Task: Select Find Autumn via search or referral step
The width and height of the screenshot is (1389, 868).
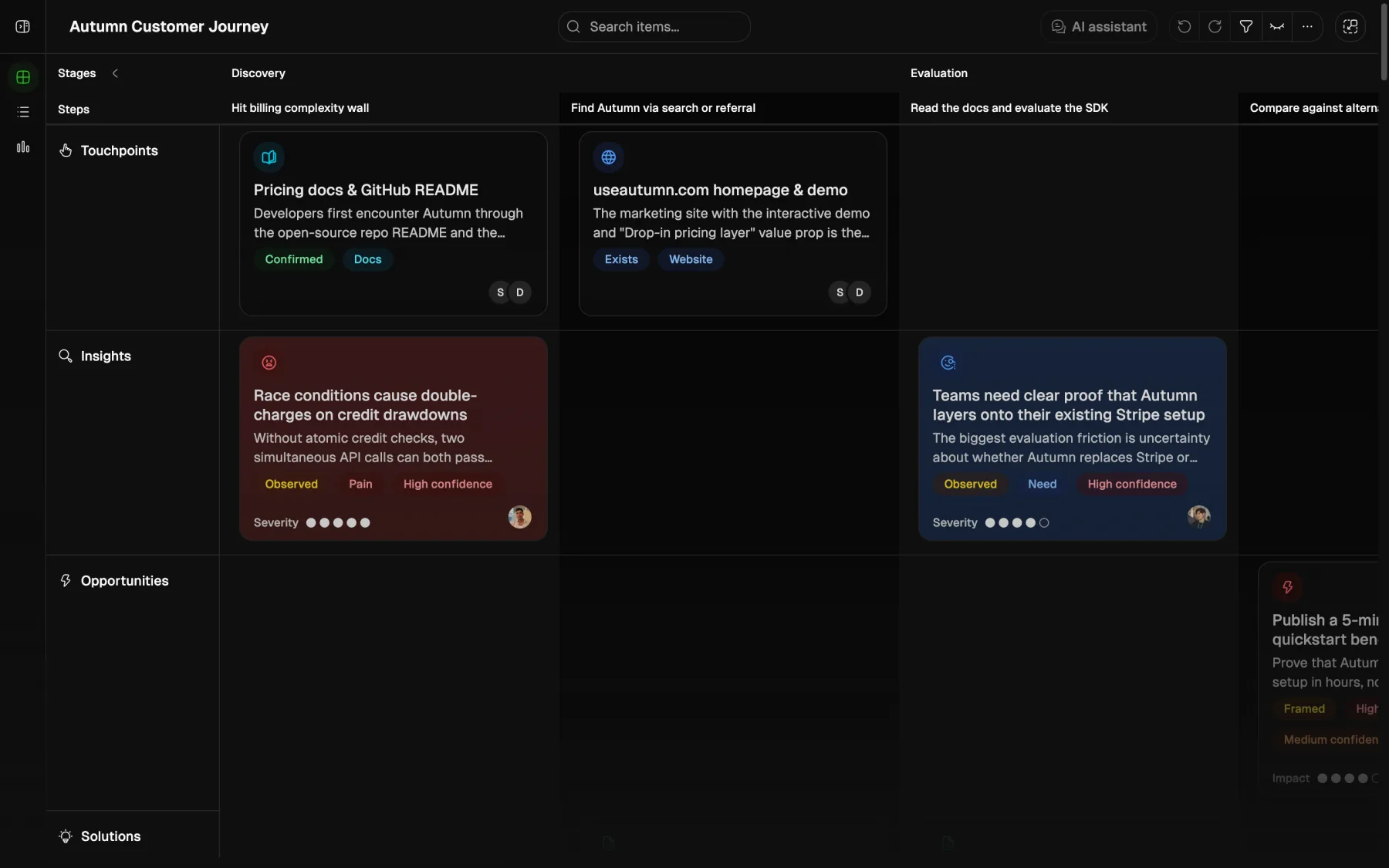Action: (x=663, y=108)
